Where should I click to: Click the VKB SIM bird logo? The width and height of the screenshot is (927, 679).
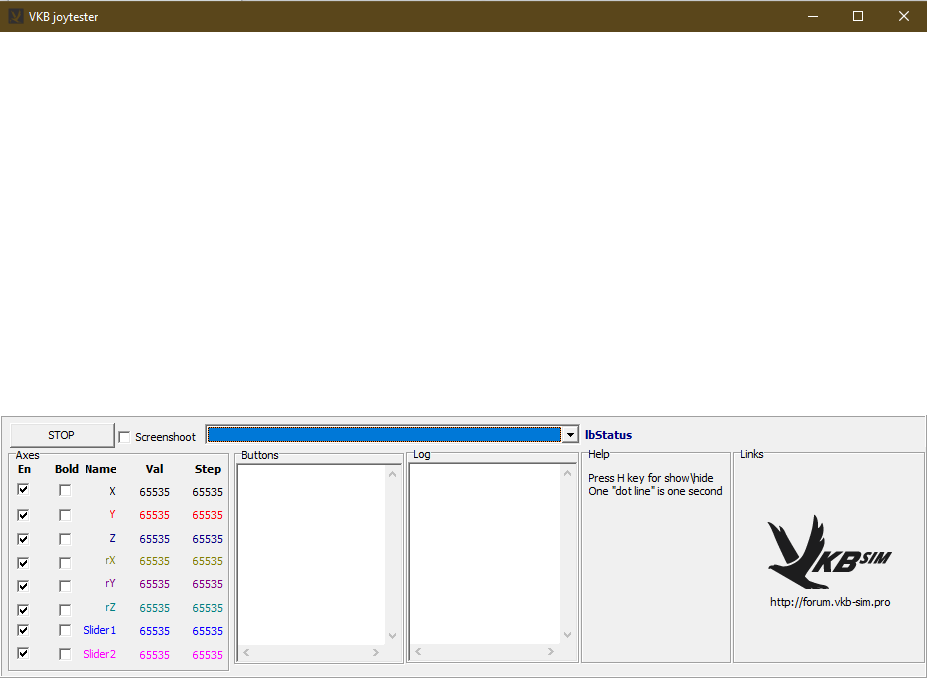[828, 552]
